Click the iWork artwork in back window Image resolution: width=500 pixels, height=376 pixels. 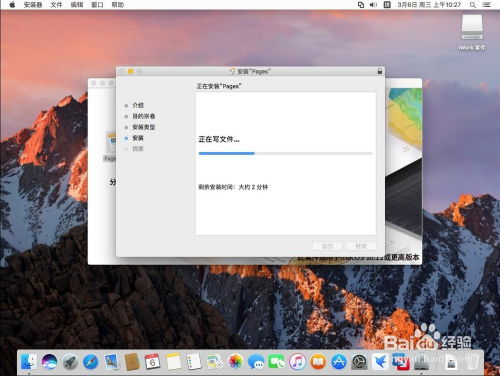click(x=404, y=167)
